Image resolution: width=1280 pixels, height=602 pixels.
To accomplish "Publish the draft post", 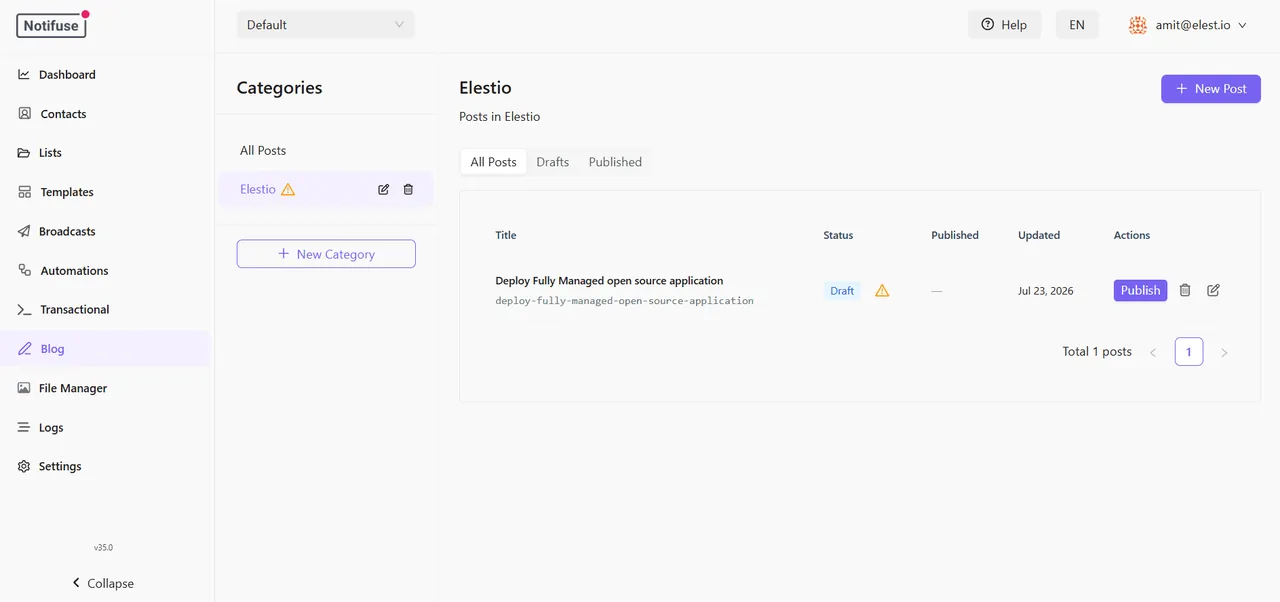I will pyautogui.click(x=1140, y=290).
